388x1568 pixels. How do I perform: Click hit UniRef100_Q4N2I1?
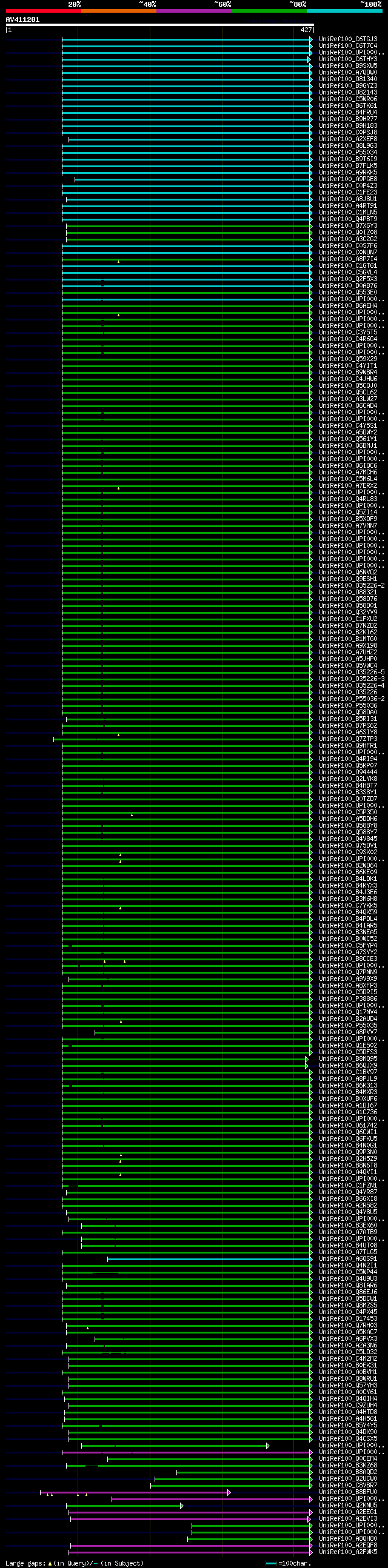tap(348, 1265)
